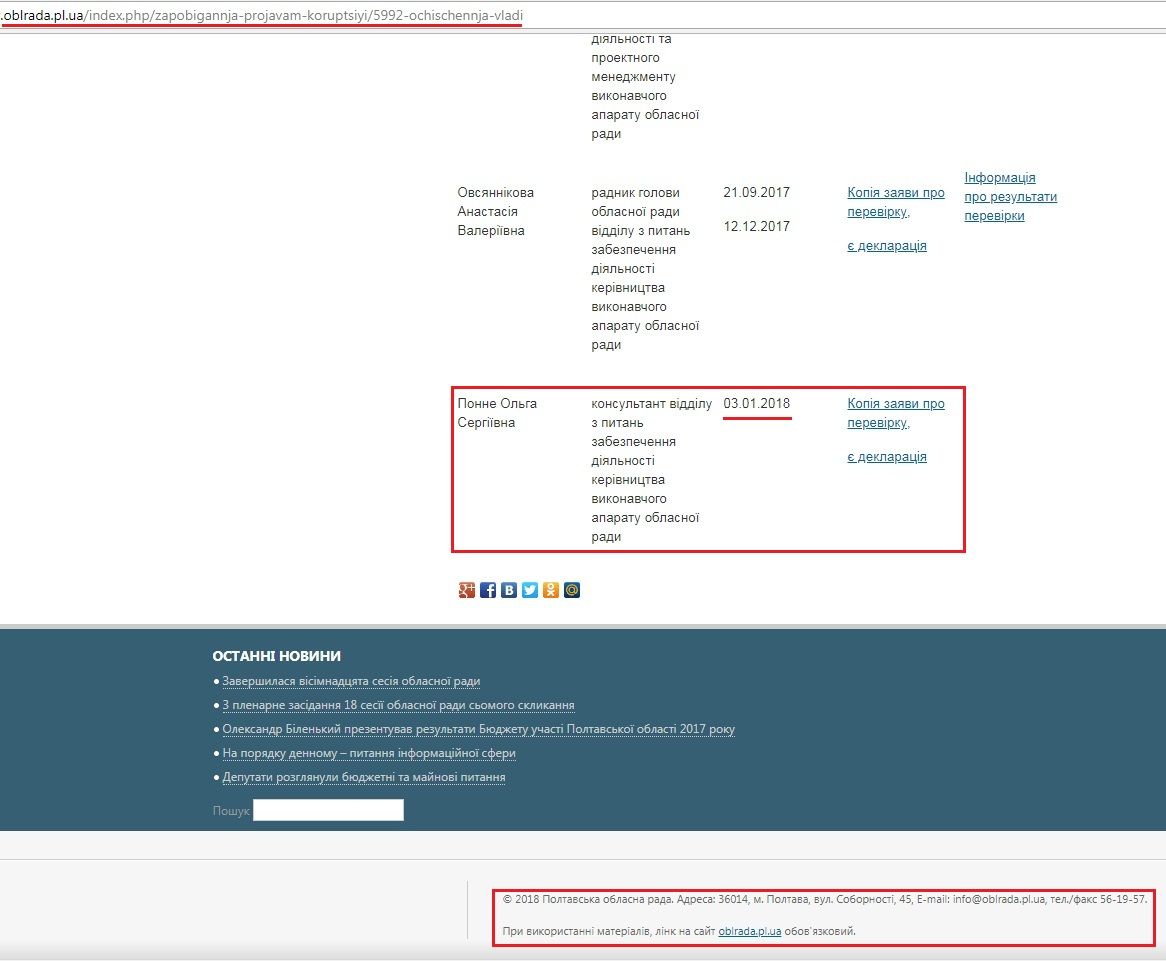
Task: Tweet this page via Twitter icon
Action: point(530,590)
